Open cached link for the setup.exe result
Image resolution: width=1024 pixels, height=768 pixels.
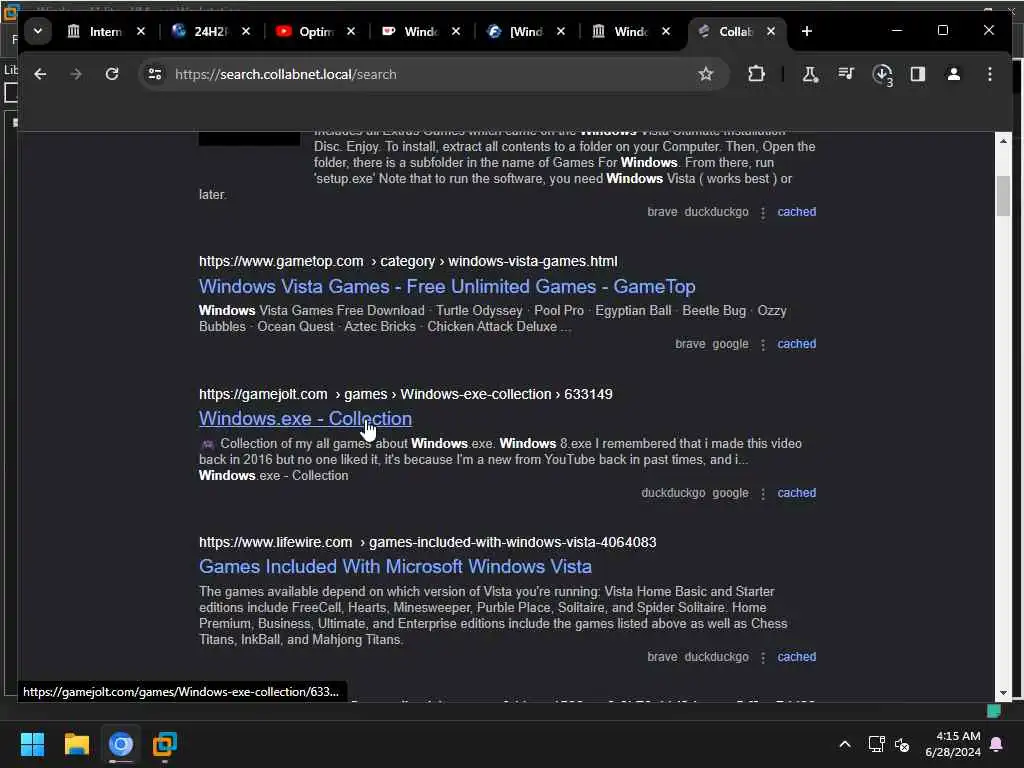pyautogui.click(x=796, y=212)
